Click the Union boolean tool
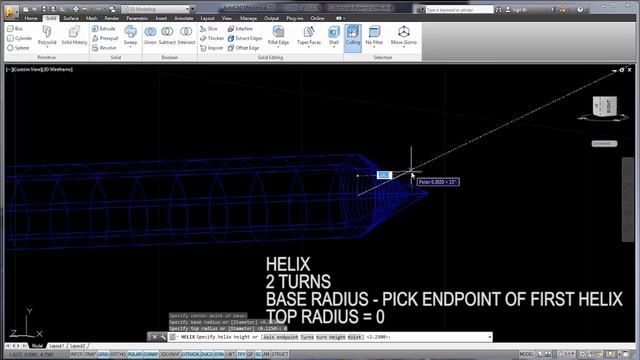The image size is (640, 360). tap(150, 34)
